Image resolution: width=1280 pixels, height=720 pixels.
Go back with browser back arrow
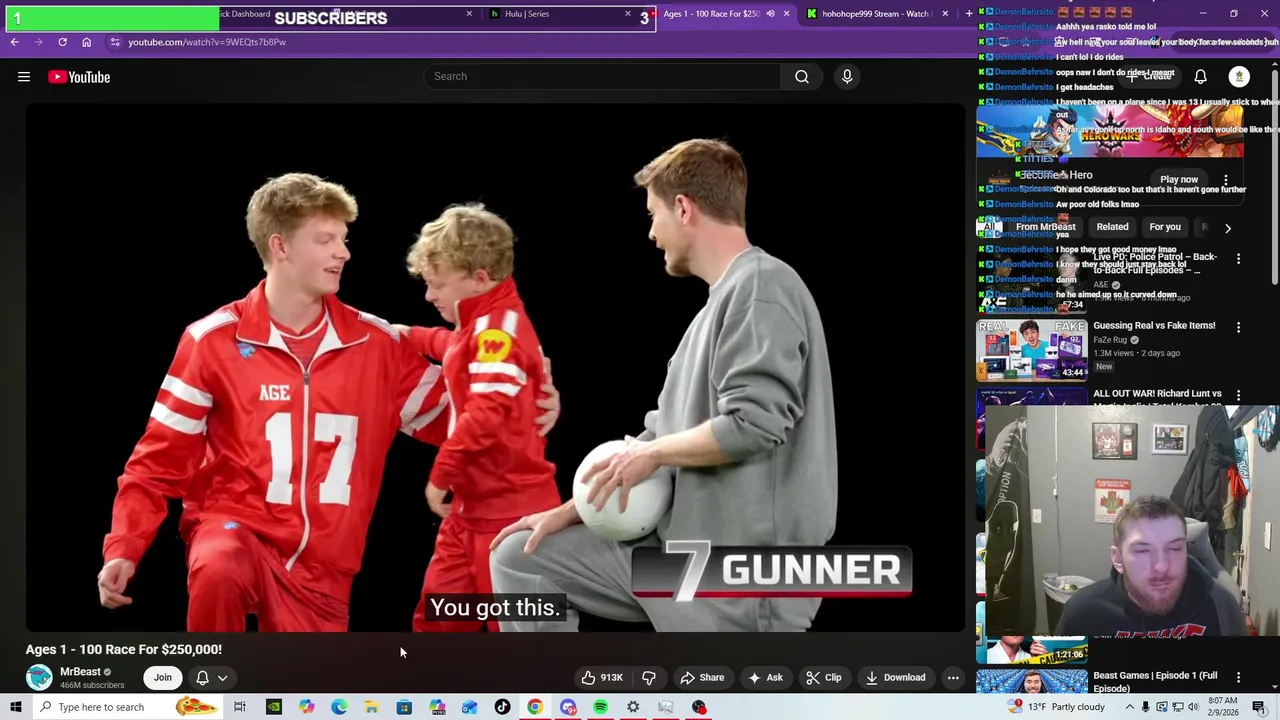point(14,42)
